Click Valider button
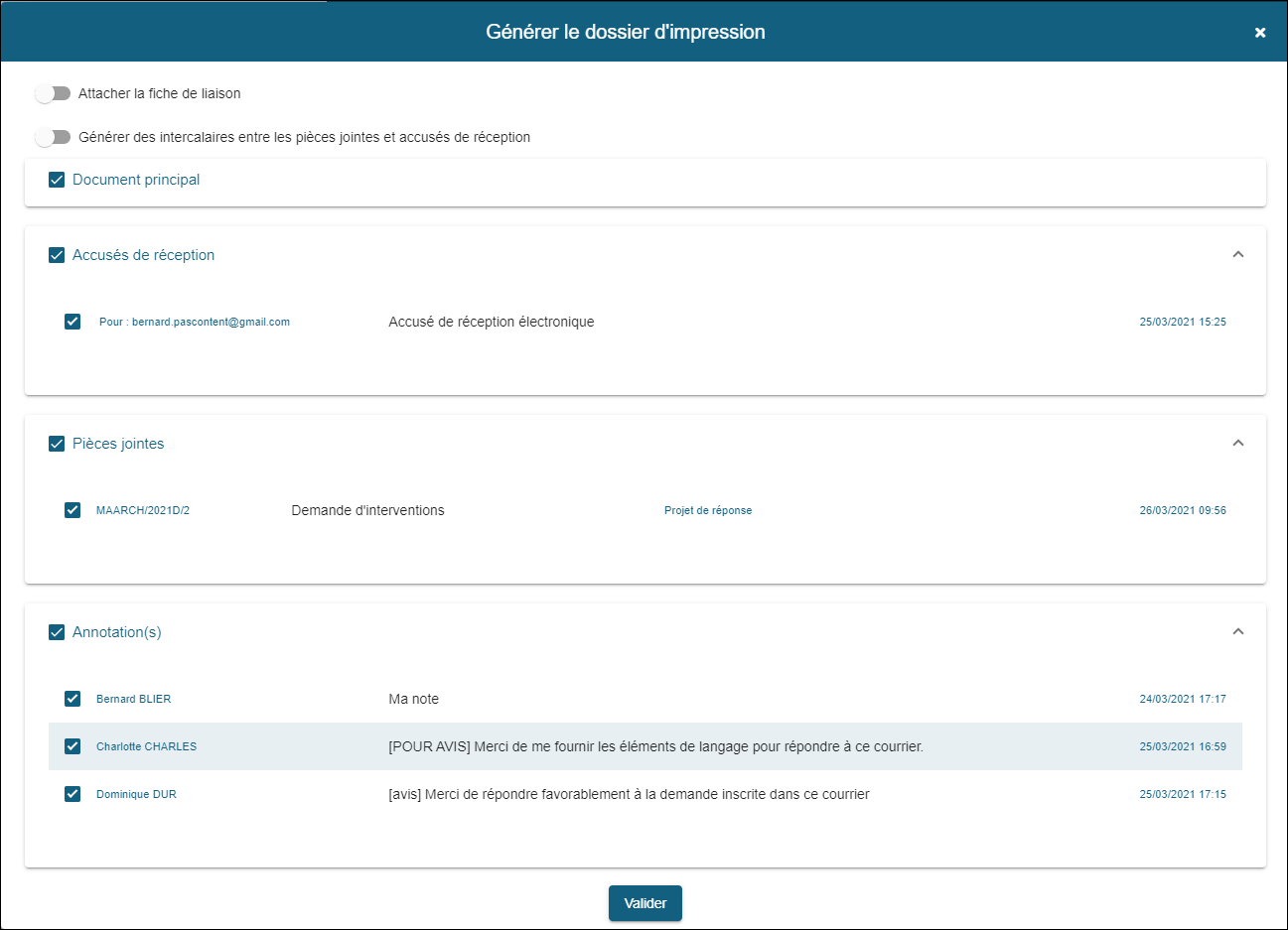This screenshot has height=930, width=1288. (x=644, y=903)
